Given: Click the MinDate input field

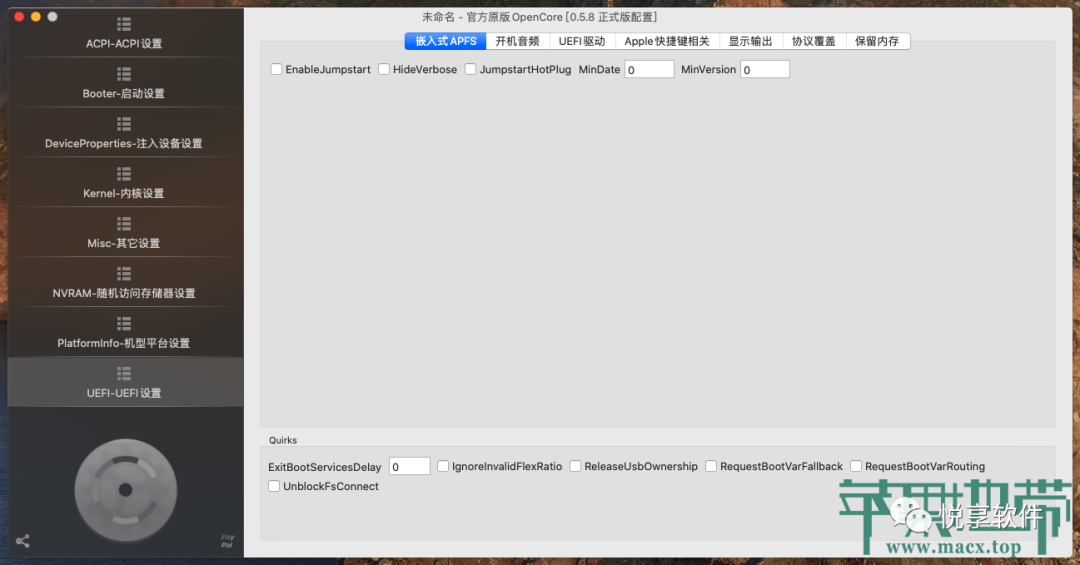Looking at the screenshot, I should click(650, 70).
